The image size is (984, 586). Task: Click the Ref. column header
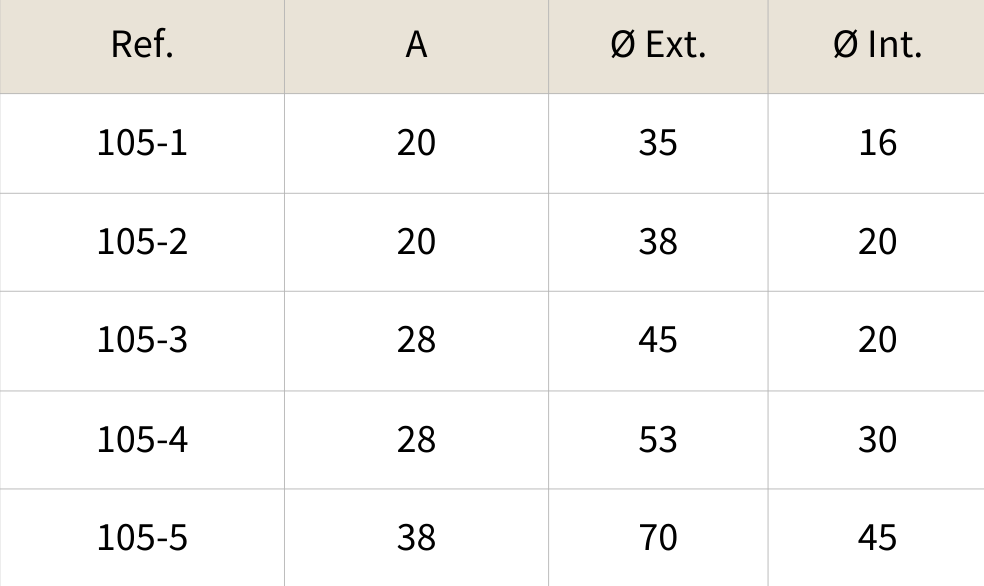(142, 45)
